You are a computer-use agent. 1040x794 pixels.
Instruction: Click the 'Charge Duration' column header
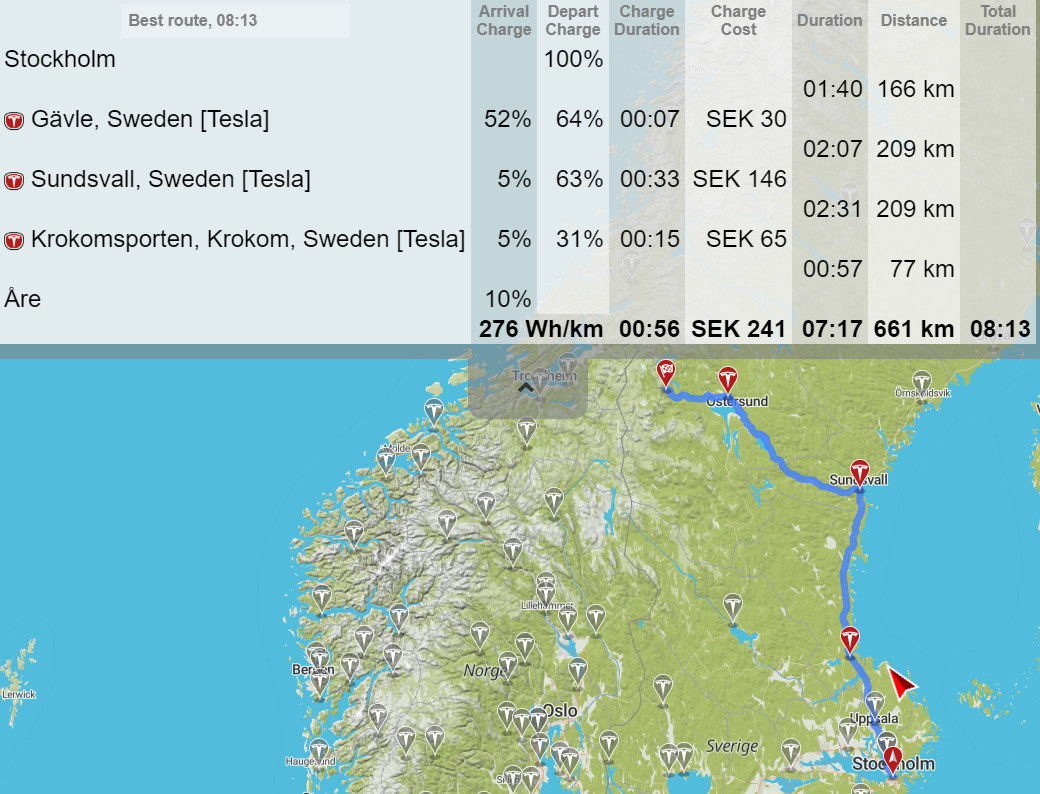(x=647, y=21)
